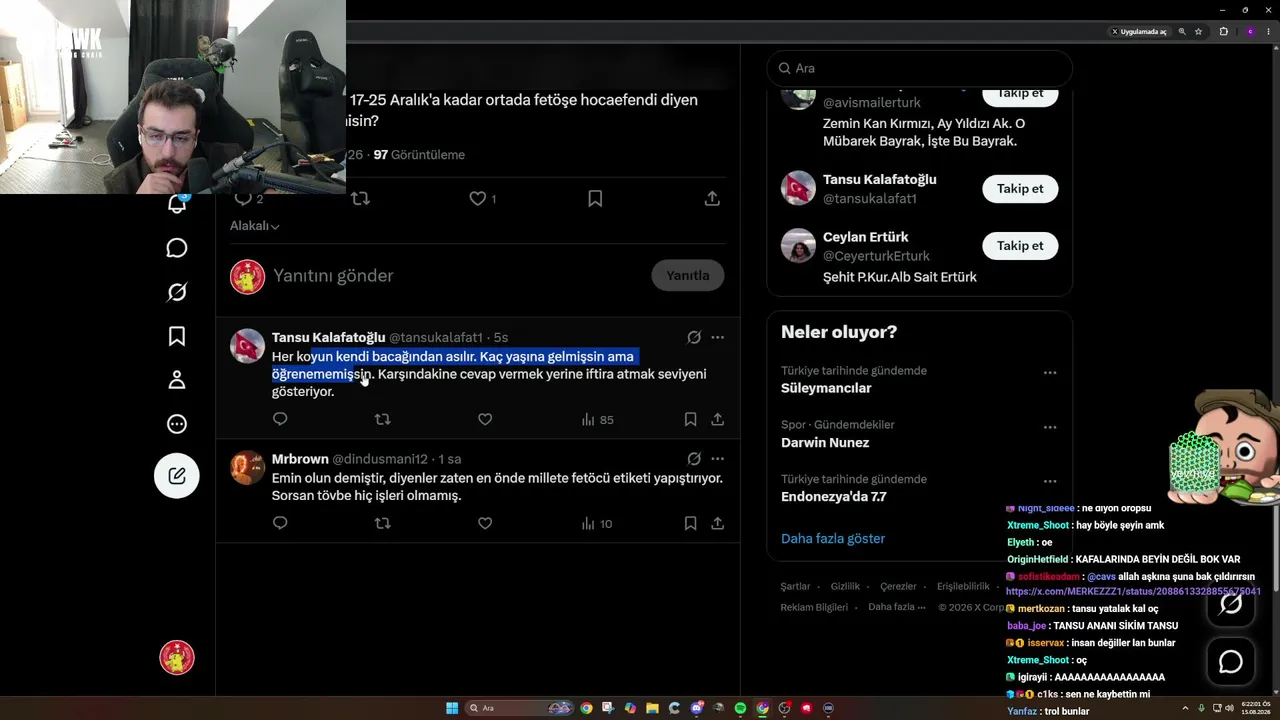Image resolution: width=1280 pixels, height=720 pixels.
Task: Open the Süleymancılar trending topic
Action: (826, 388)
